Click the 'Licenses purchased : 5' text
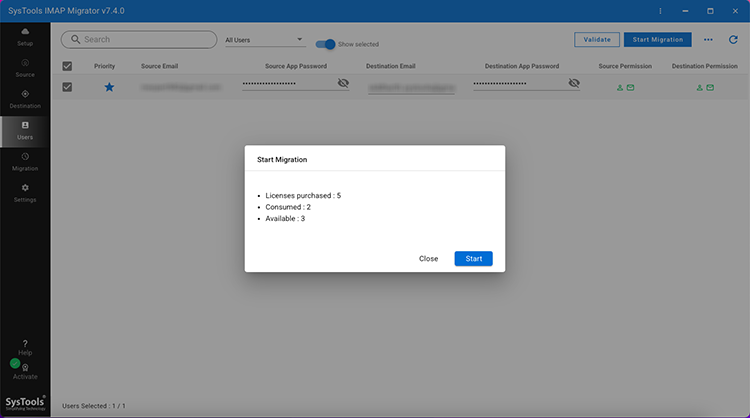The height and width of the screenshot is (418, 750). point(303,196)
